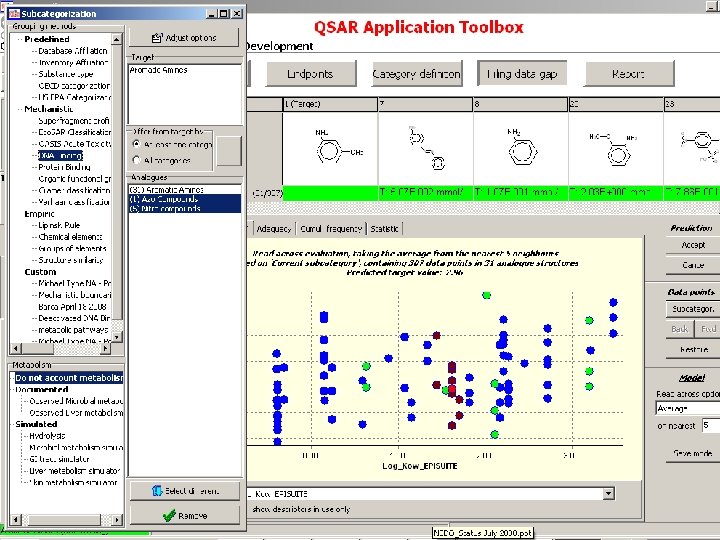Select the Nitro compounds analogue row
720x540 pixels.
[x=185, y=208]
